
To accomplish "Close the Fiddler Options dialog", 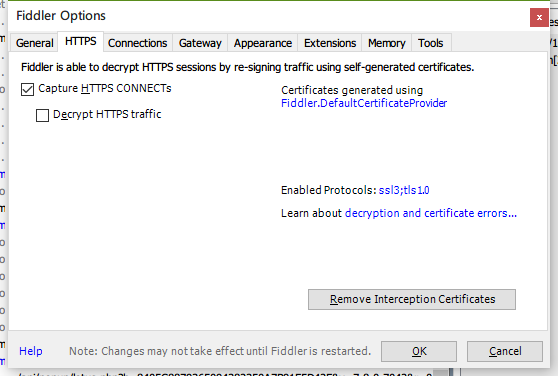I will [539, 17].
